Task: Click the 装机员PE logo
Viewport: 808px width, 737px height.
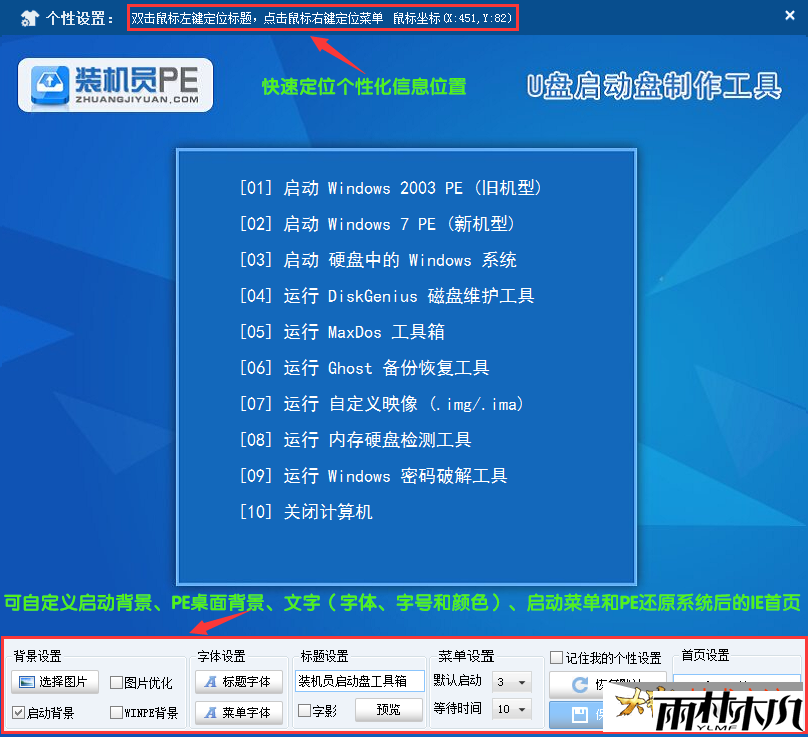Action: 114,85
